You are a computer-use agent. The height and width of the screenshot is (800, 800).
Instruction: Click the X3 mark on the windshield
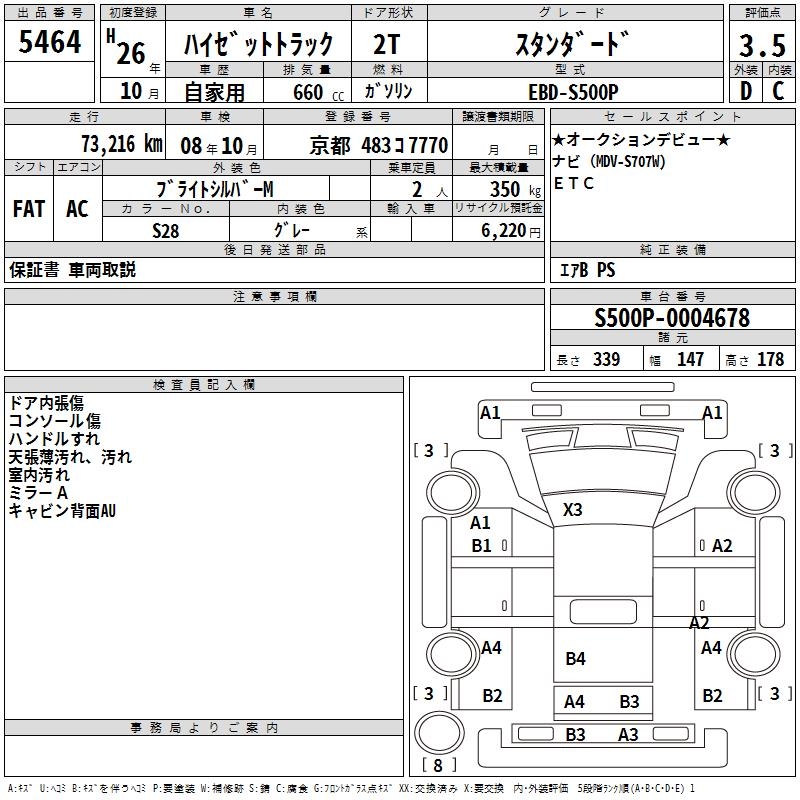[572, 509]
